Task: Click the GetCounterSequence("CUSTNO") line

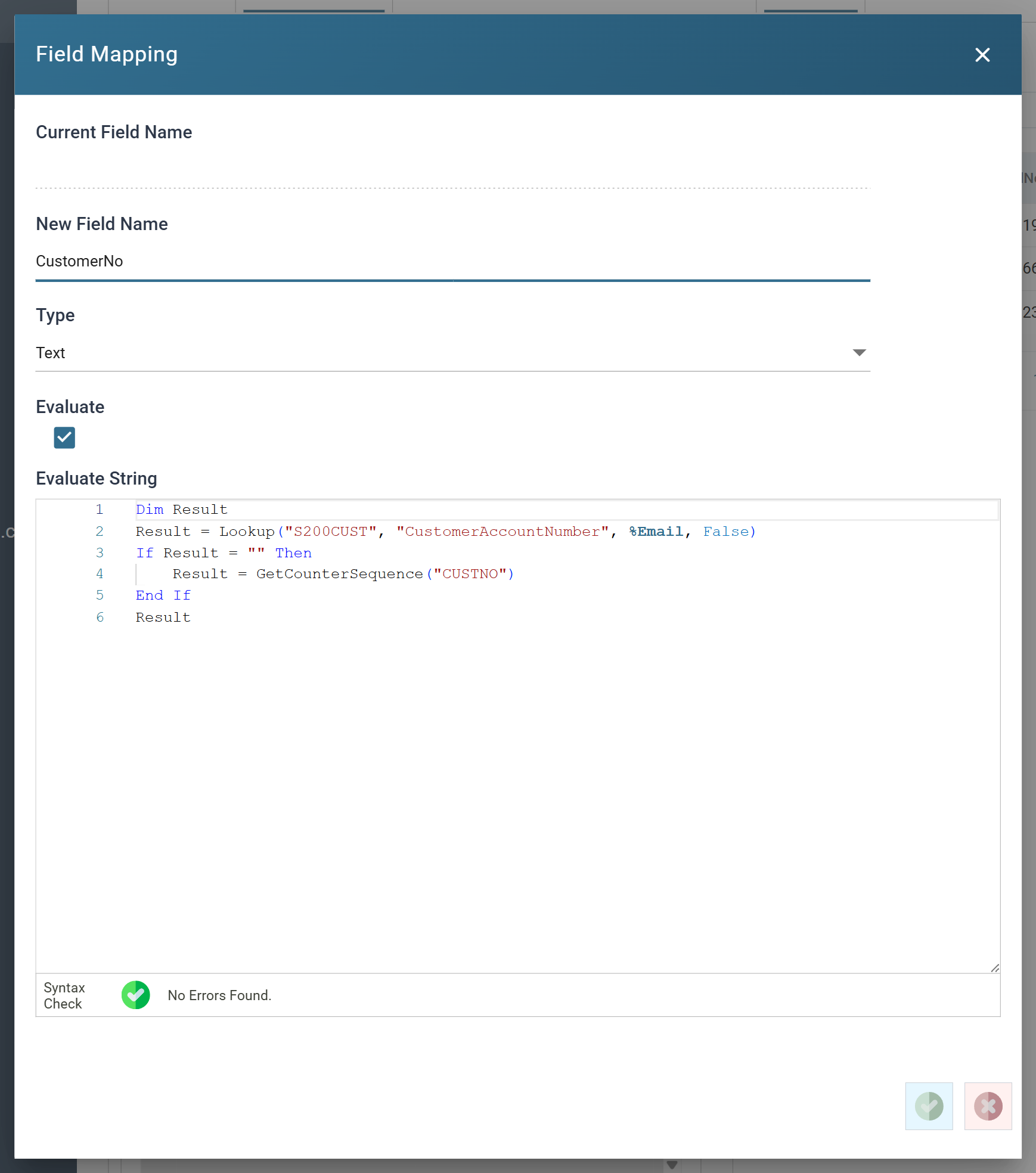Action: click(x=343, y=574)
